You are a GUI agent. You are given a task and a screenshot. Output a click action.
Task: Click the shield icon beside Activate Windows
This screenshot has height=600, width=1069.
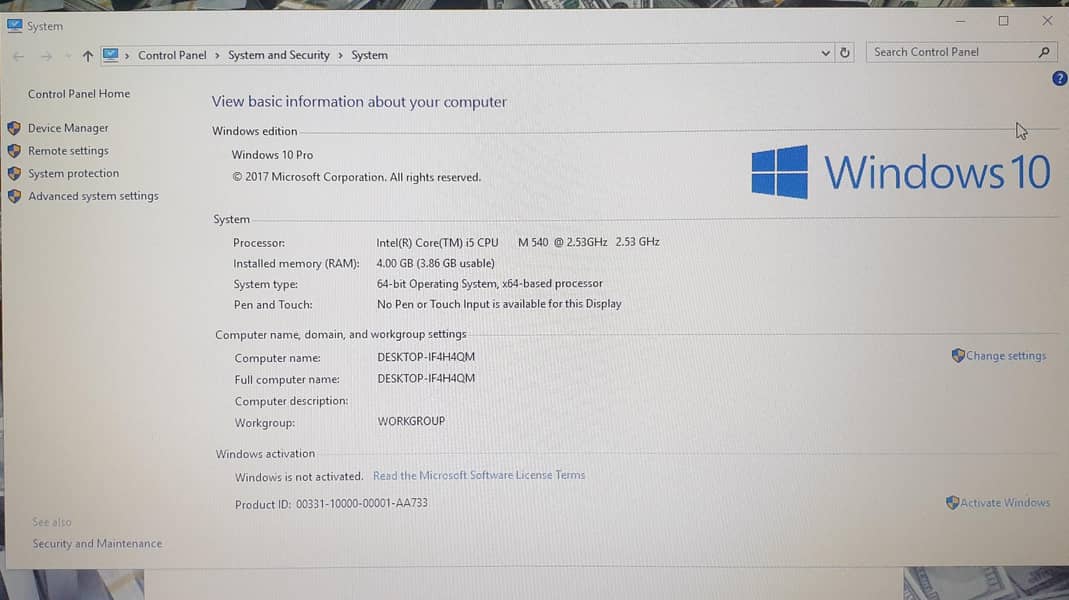(952, 502)
